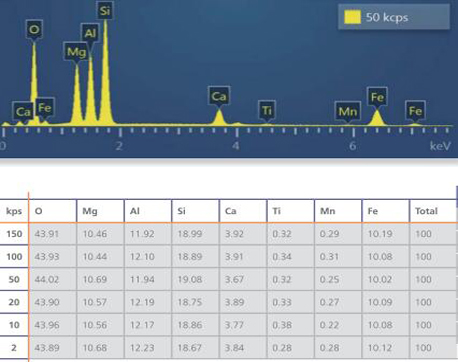Select the Mg element peak label
458x362 pixels.
(76, 52)
